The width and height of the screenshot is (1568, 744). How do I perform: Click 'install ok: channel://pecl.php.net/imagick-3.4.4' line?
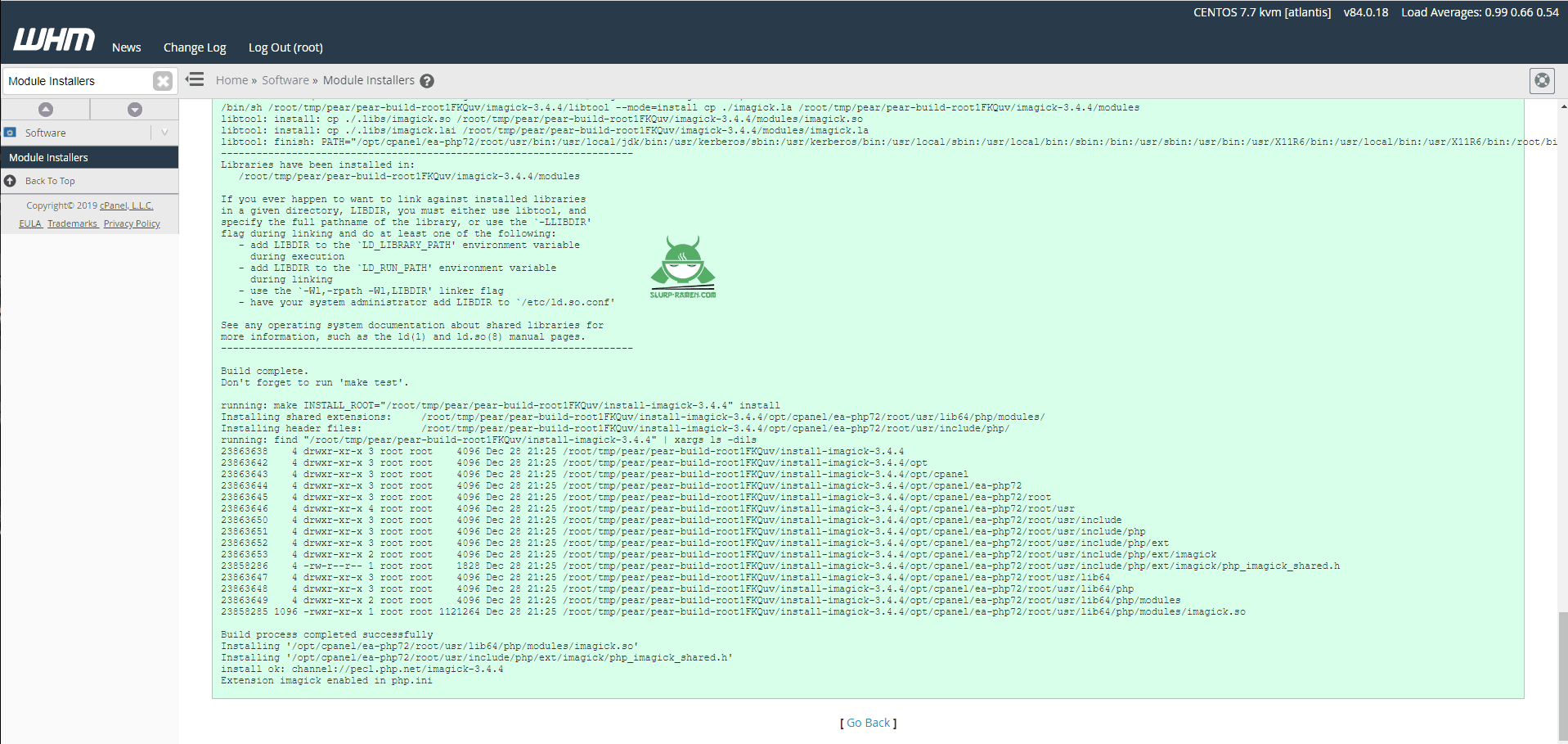point(362,669)
